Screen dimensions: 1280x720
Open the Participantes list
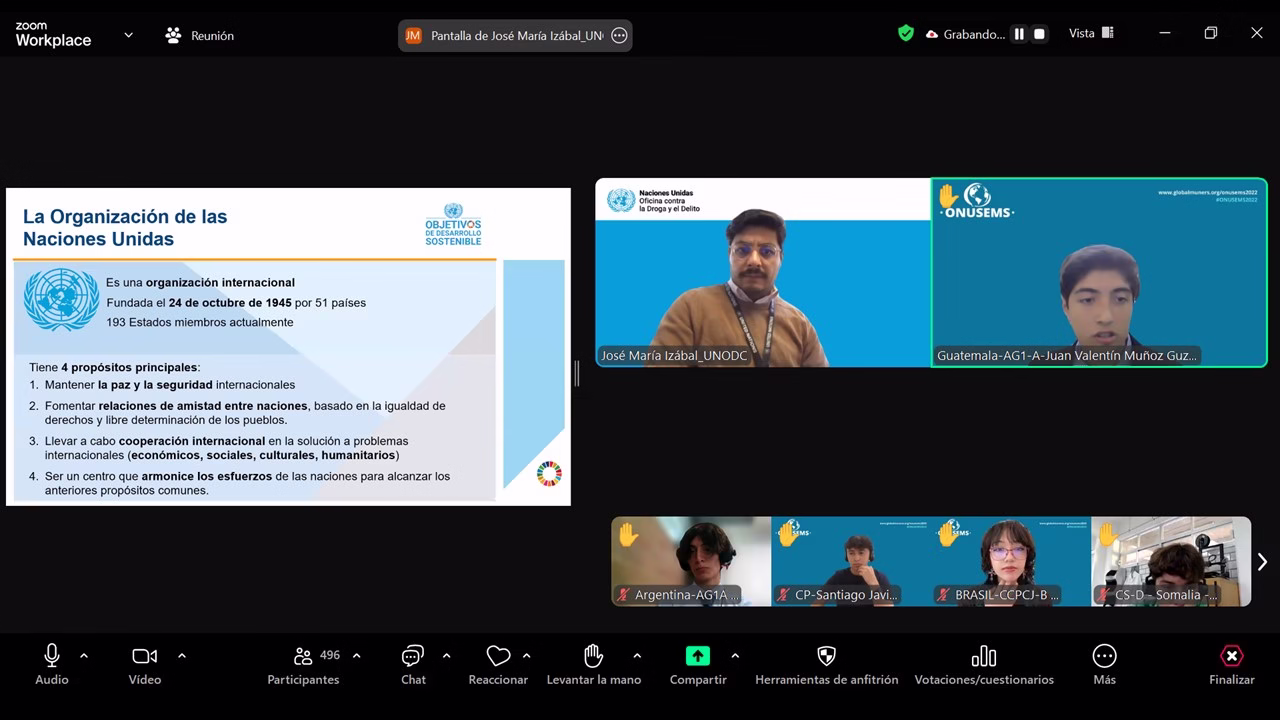(x=303, y=657)
